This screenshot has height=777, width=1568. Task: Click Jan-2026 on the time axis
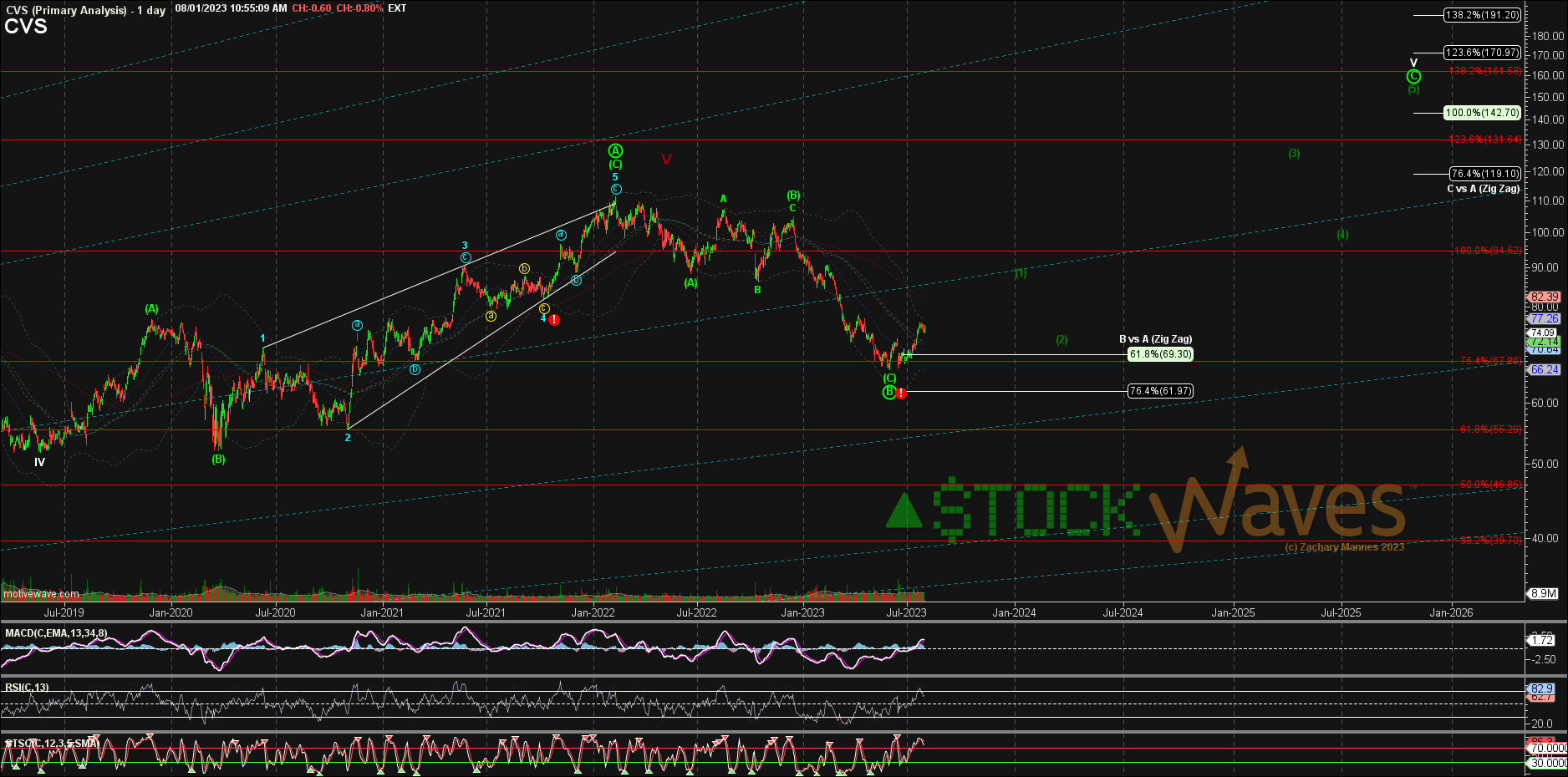pyautogui.click(x=1451, y=612)
